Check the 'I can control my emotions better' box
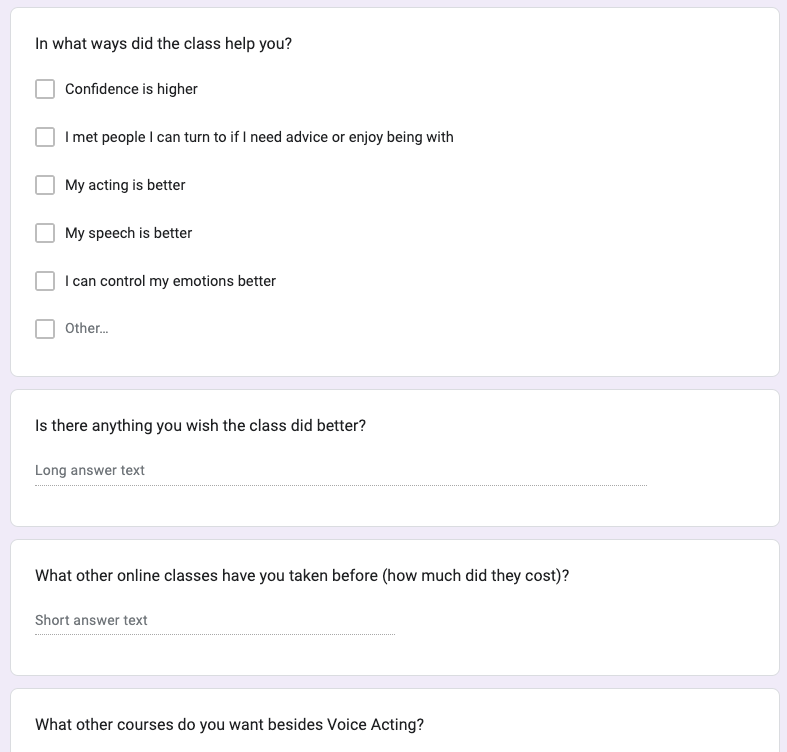This screenshot has height=752, width=787. tap(45, 281)
